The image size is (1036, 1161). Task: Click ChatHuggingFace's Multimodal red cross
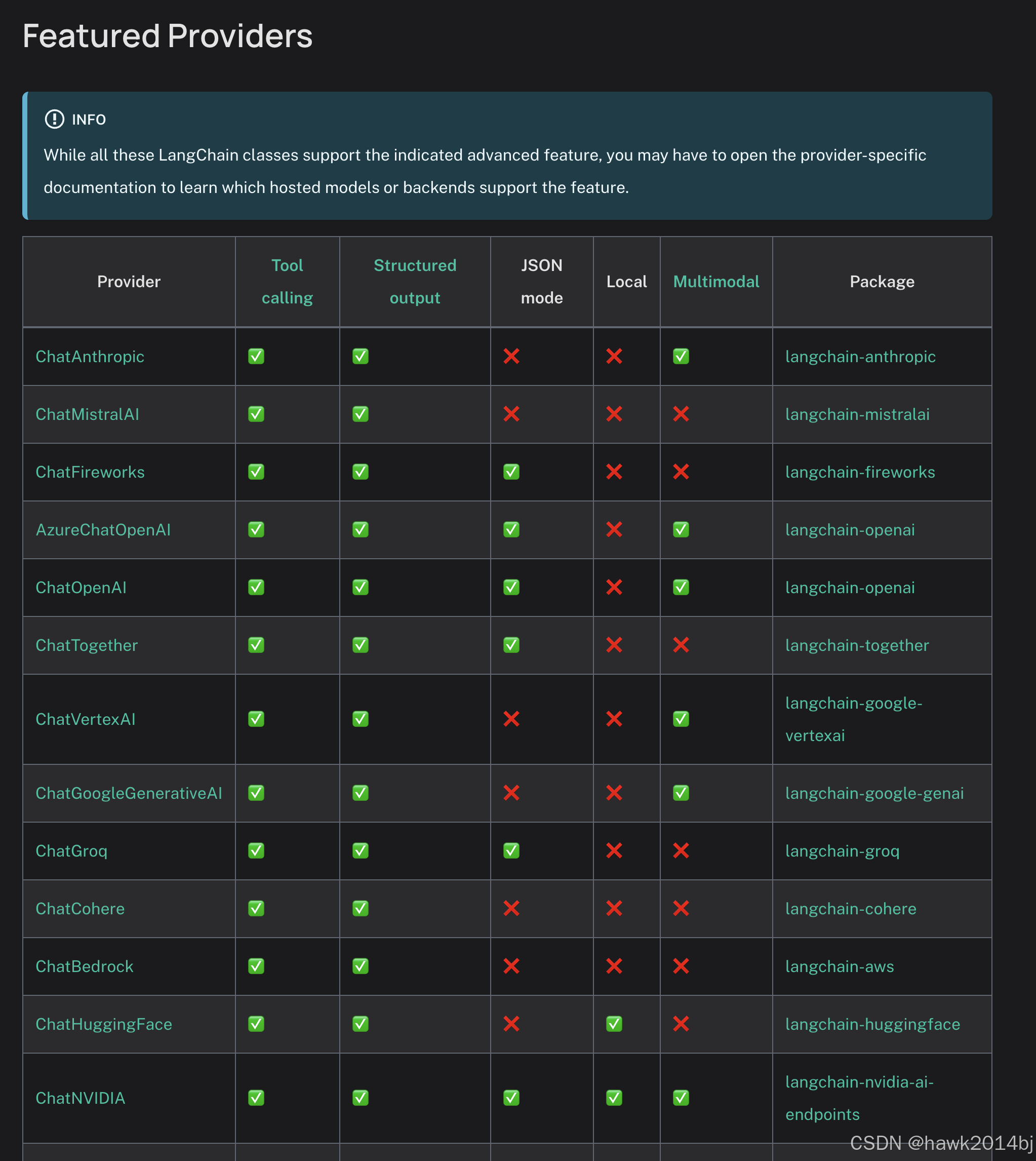(x=681, y=1024)
